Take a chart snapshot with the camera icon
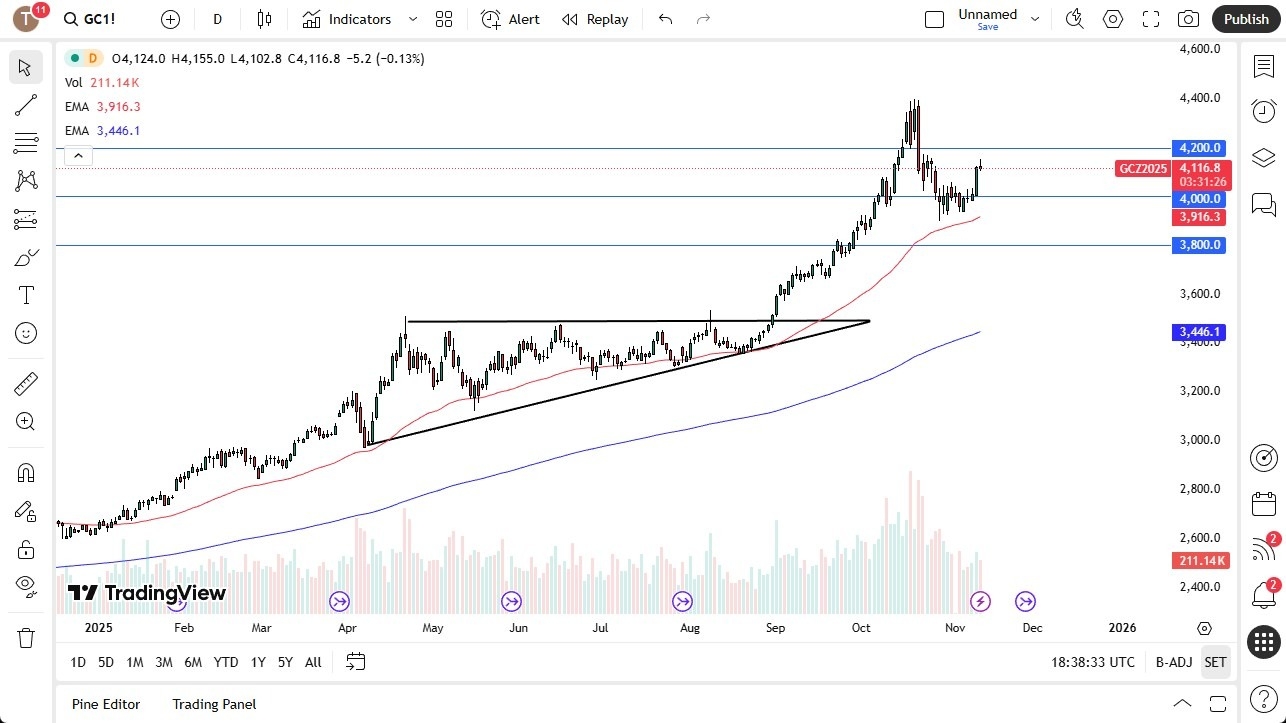 coord(1188,18)
